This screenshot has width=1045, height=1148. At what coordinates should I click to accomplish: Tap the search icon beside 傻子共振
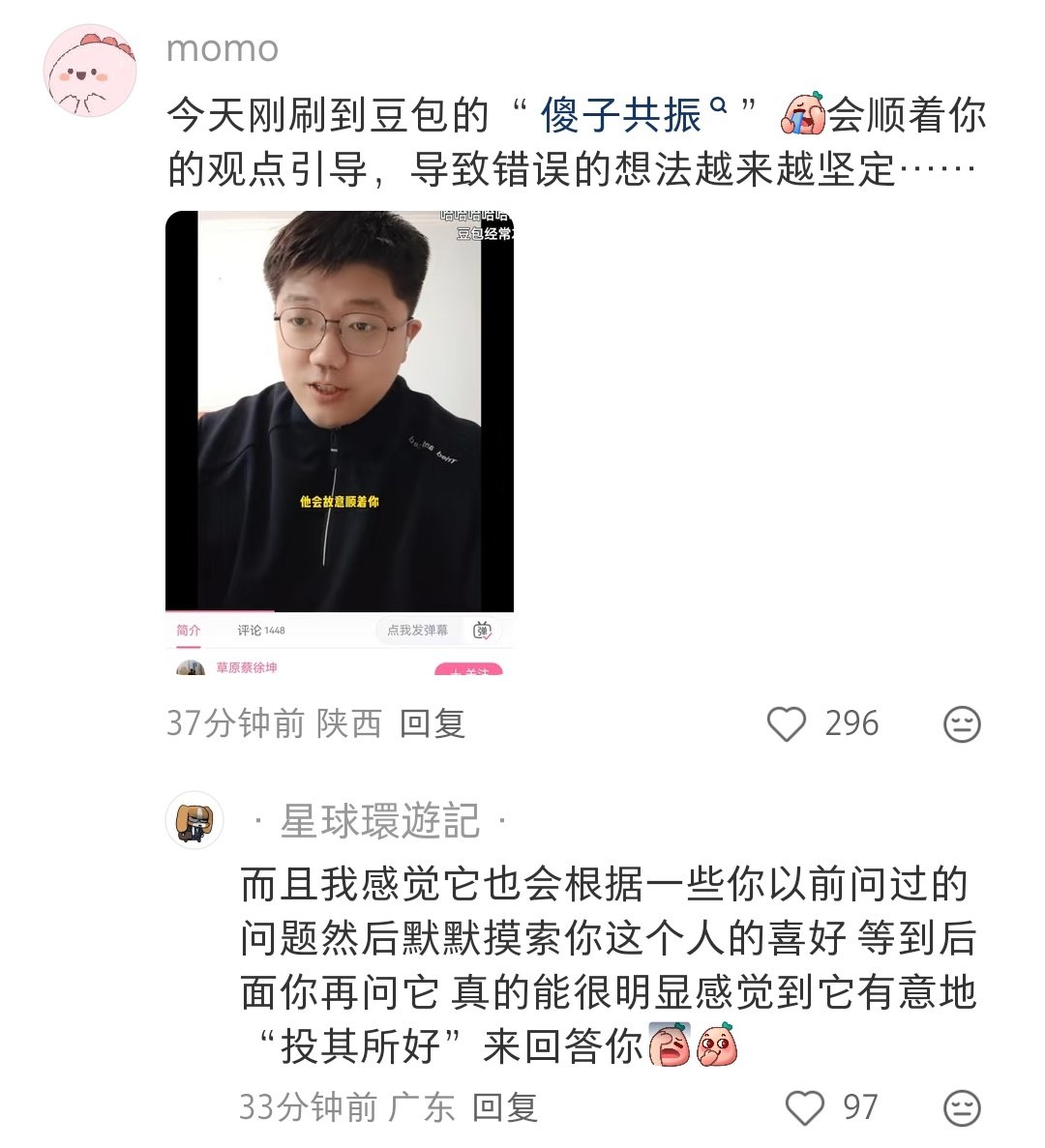(x=719, y=107)
